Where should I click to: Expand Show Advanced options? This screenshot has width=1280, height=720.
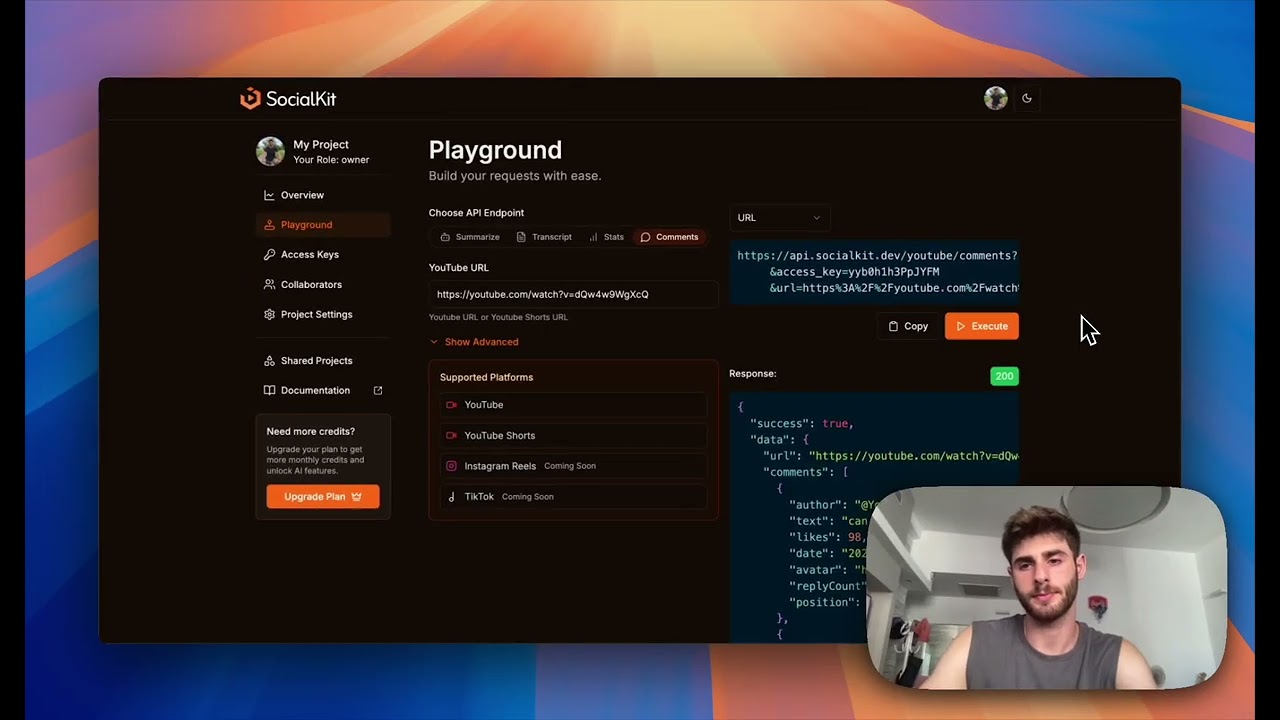474,342
